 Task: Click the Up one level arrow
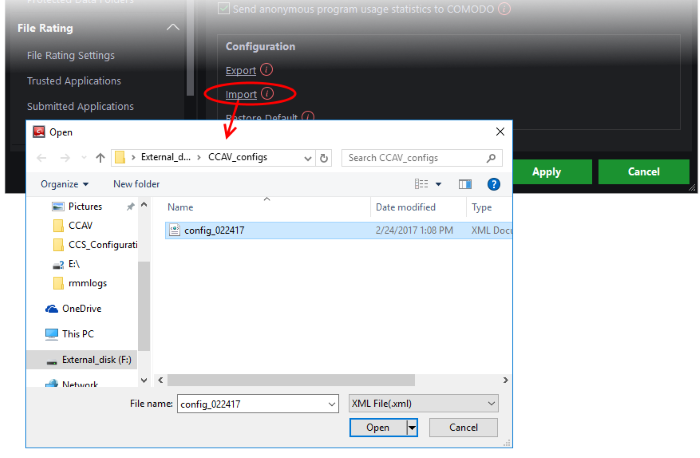point(100,158)
